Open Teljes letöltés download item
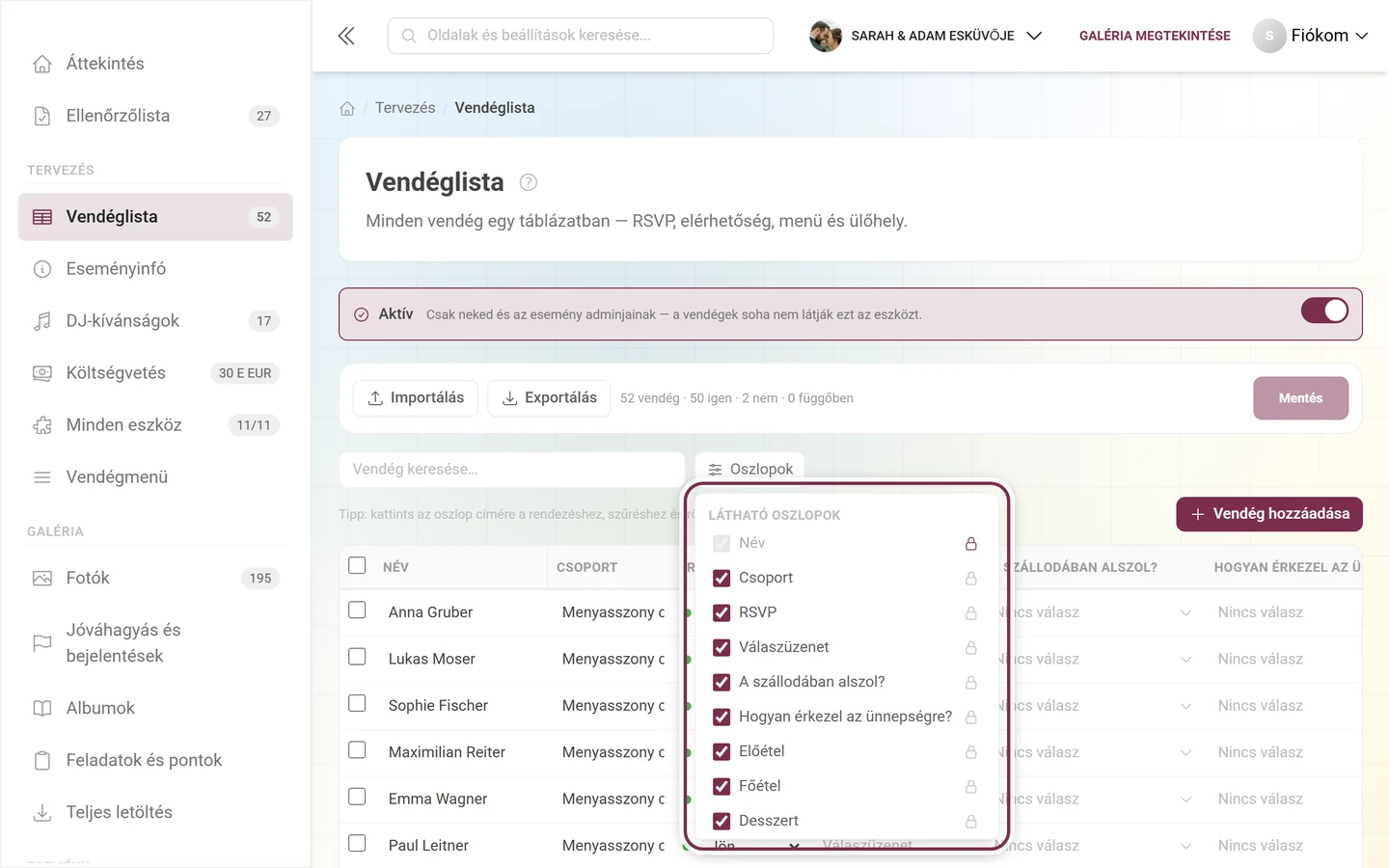 point(155,813)
